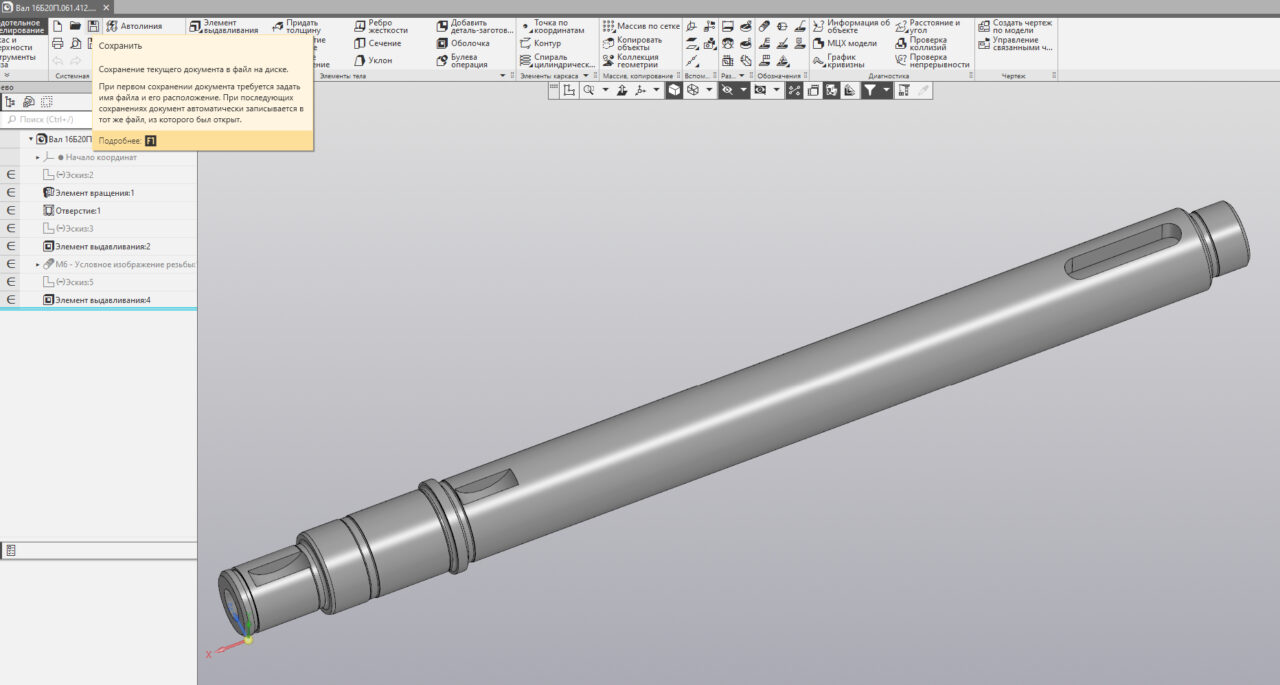The height and width of the screenshot is (685, 1280).
Task: Apply the Уклон tool
Action: (x=373, y=60)
